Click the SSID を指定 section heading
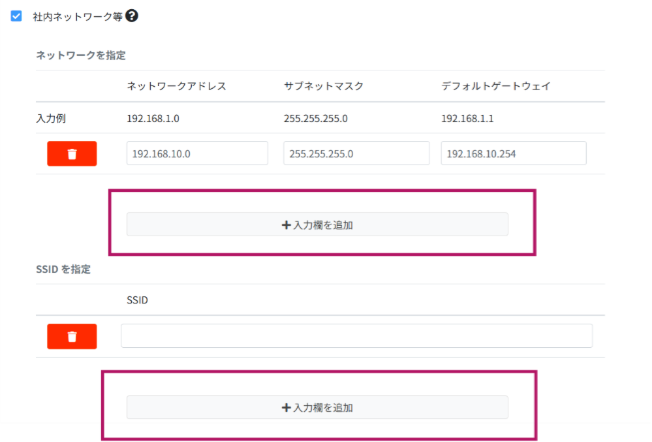 65,269
